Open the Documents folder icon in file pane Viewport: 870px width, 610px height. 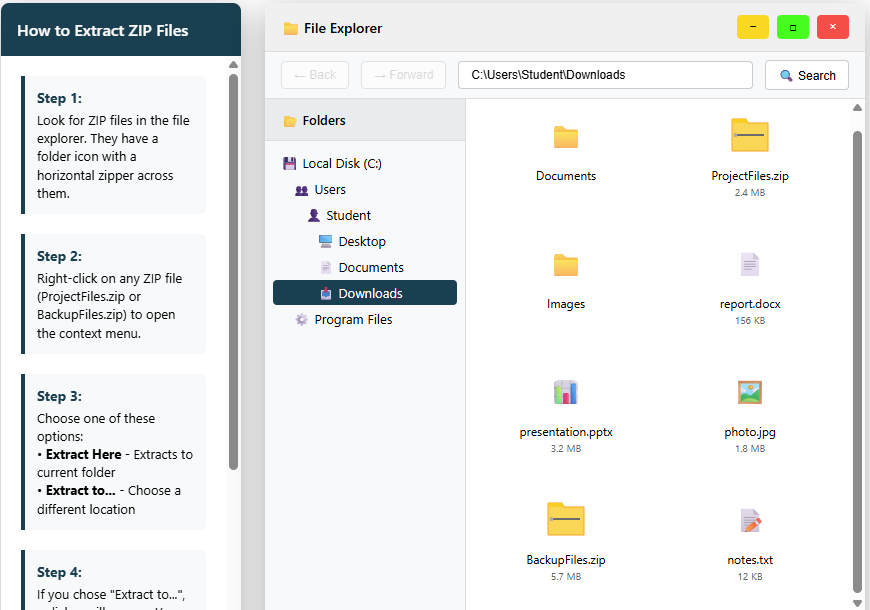(x=566, y=137)
